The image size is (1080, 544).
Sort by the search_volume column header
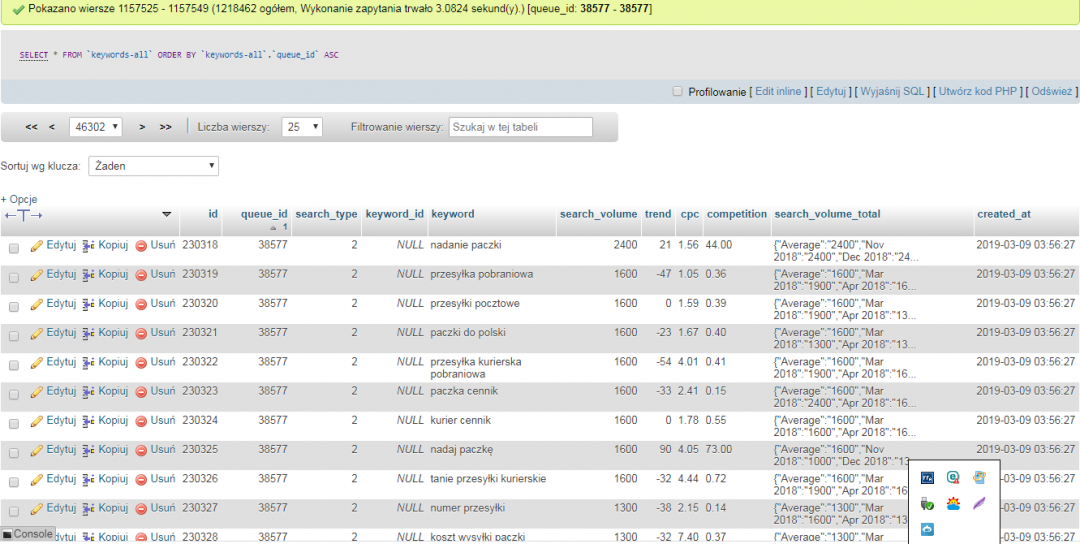(x=598, y=214)
